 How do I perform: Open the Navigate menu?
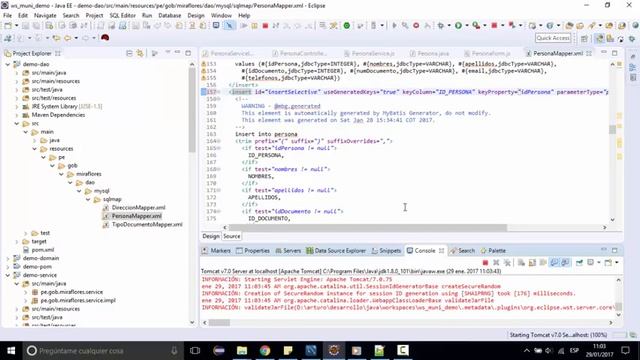pyautogui.click(x=45, y=16)
